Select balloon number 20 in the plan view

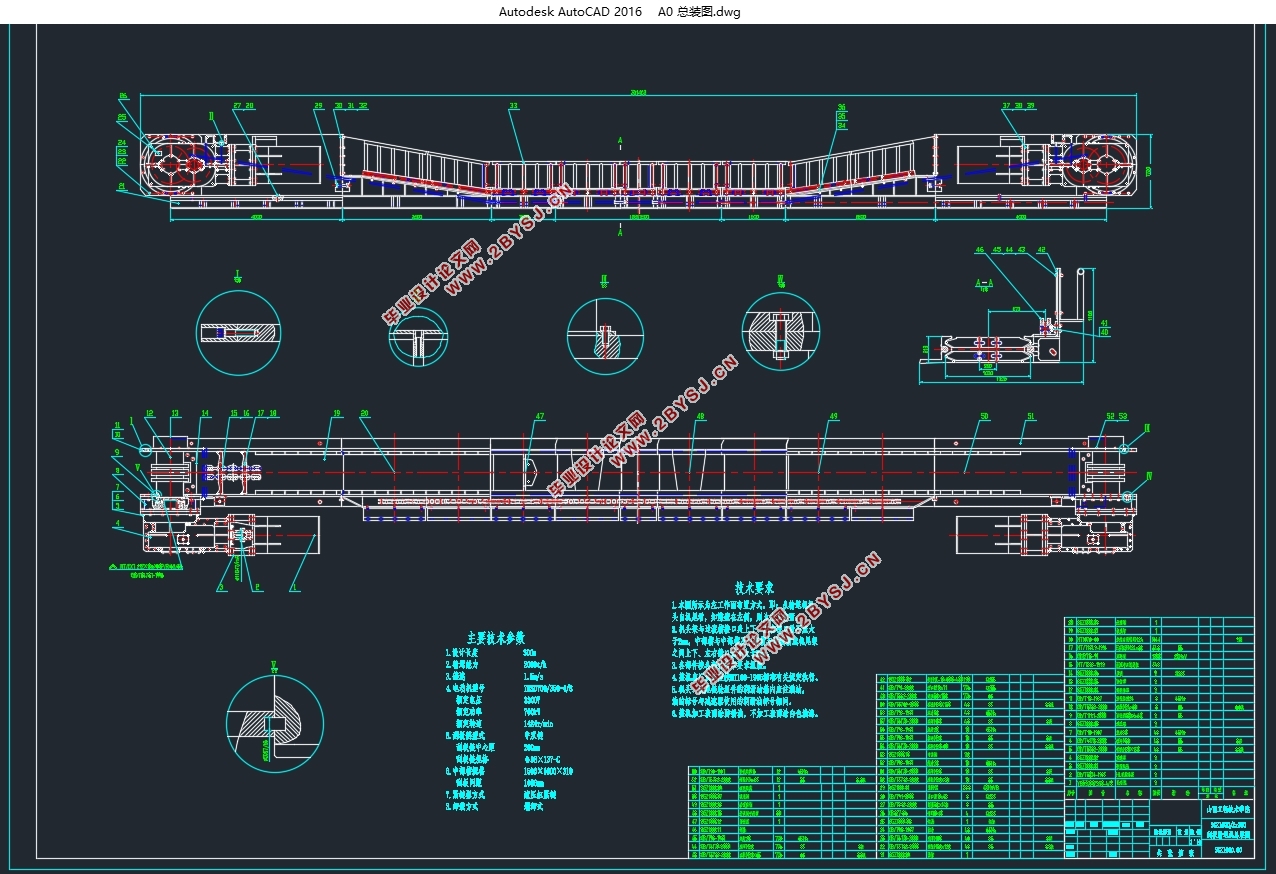[x=365, y=413]
